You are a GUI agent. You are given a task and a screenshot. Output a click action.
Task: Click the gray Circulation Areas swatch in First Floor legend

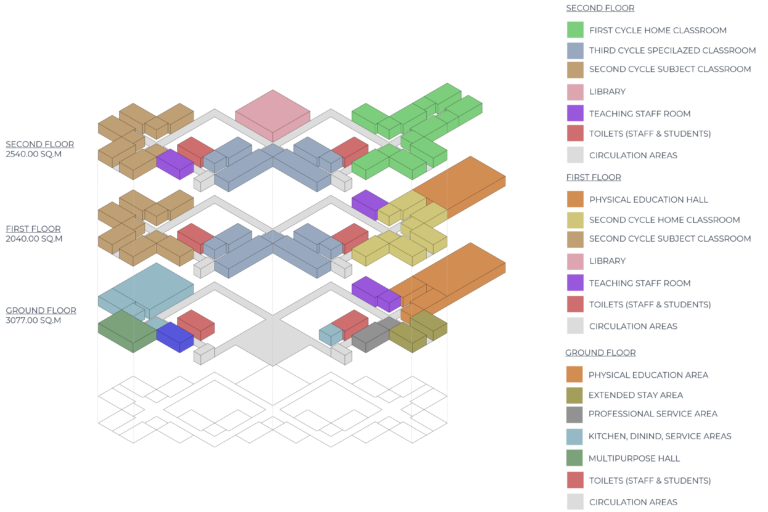(x=575, y=326)
